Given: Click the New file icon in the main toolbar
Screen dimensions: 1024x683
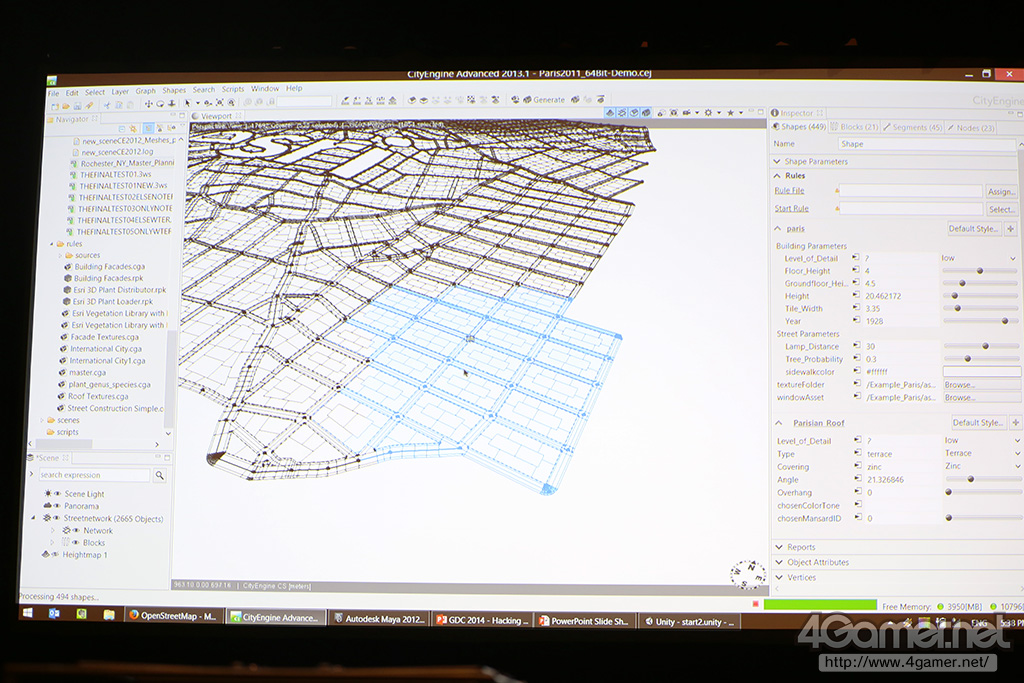Looking at the screenshot, I should tap(55, 106).
